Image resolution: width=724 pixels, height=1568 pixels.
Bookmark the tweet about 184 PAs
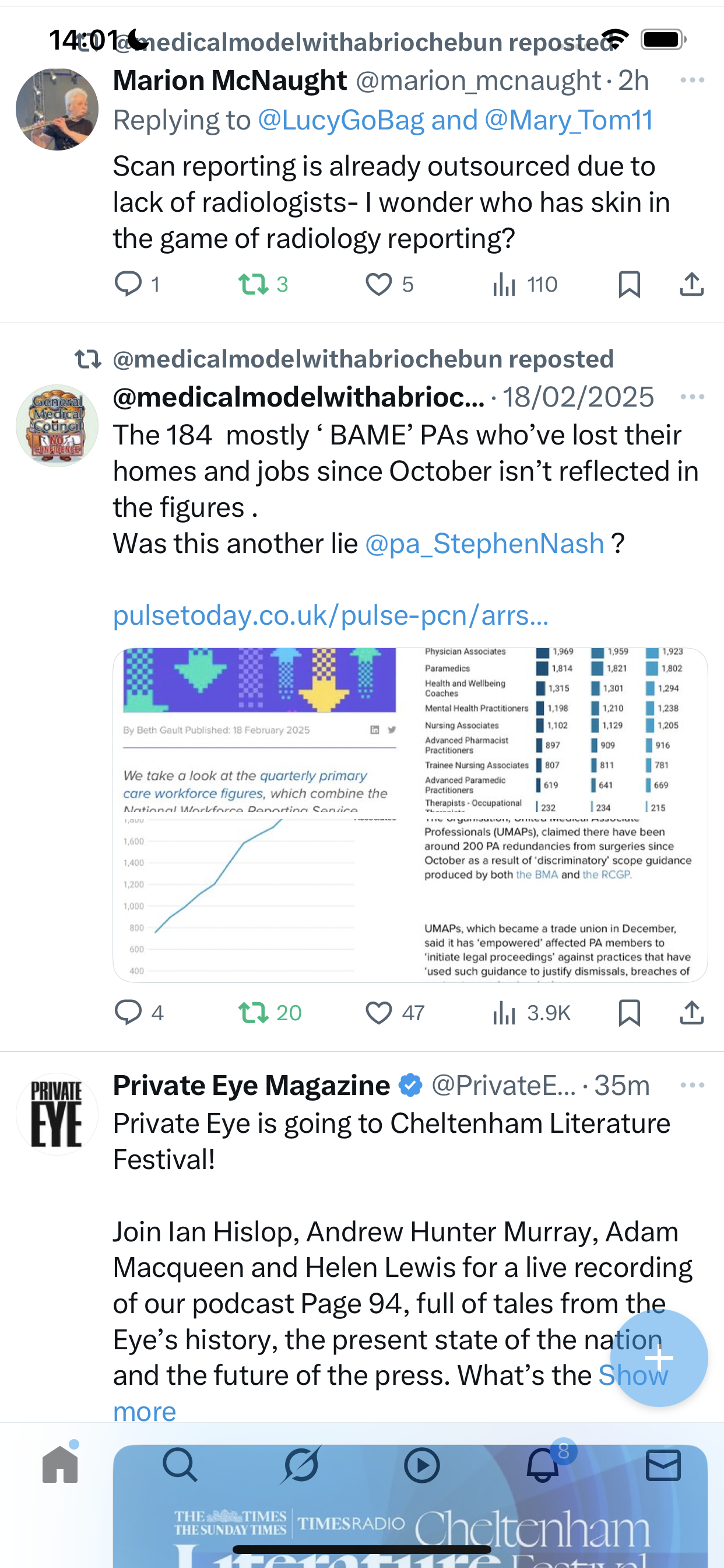coord(629,1013)
